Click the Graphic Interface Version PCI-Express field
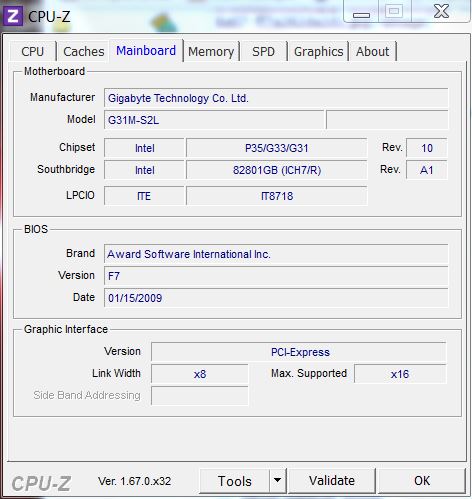 299,352
